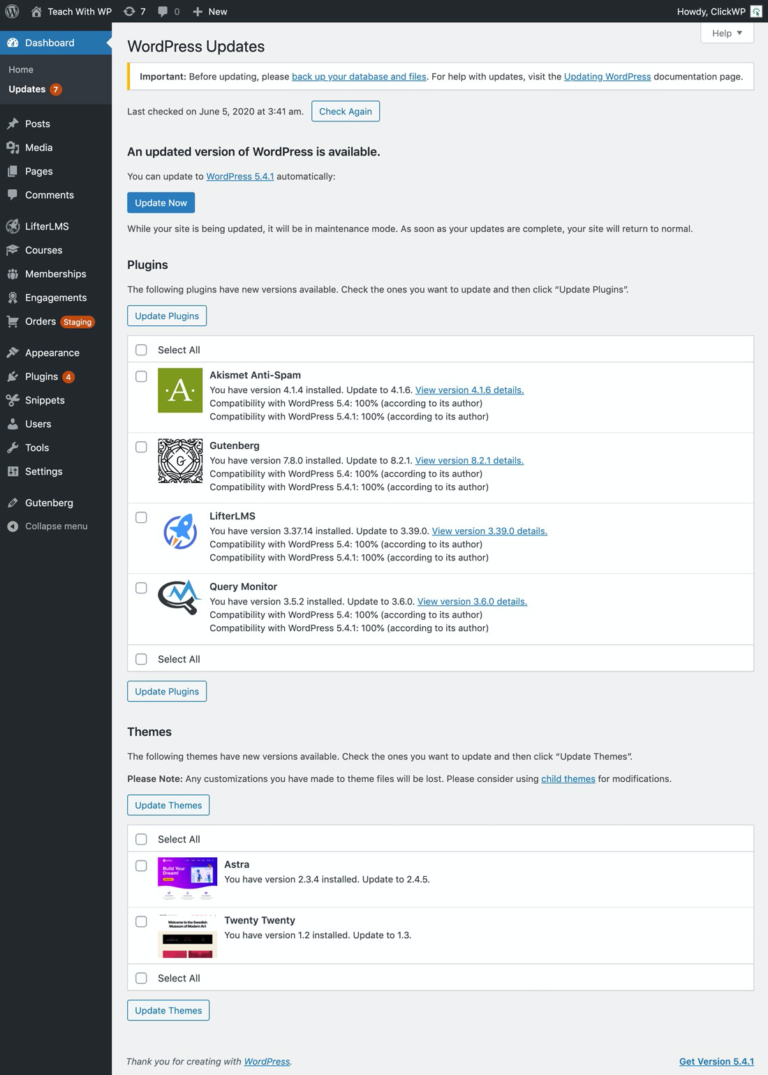Click the plus icon beside New

[x=197, y=12]
